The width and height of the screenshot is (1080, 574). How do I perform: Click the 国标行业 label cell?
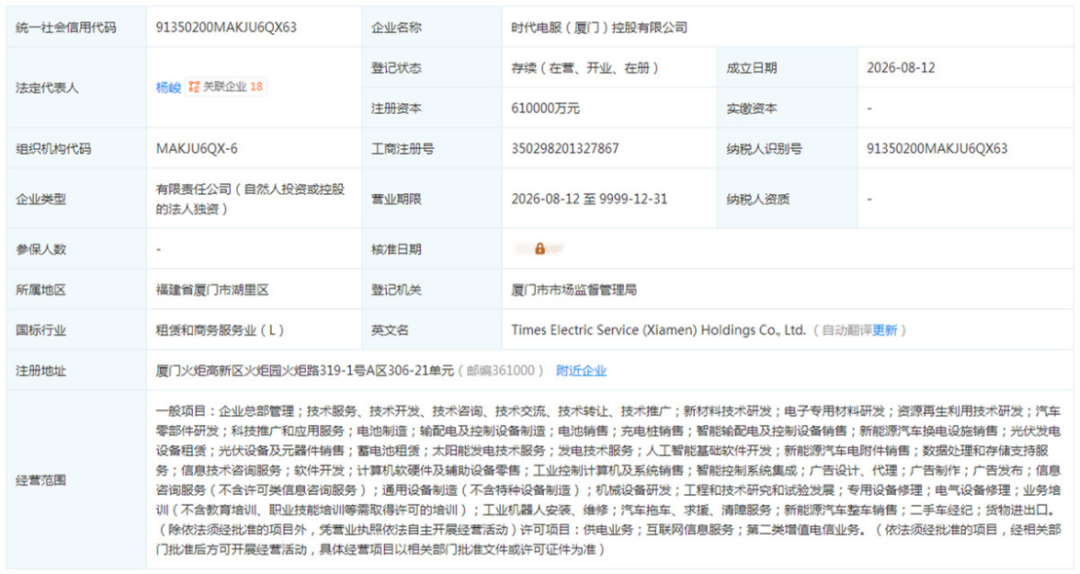tap(76, 330)
